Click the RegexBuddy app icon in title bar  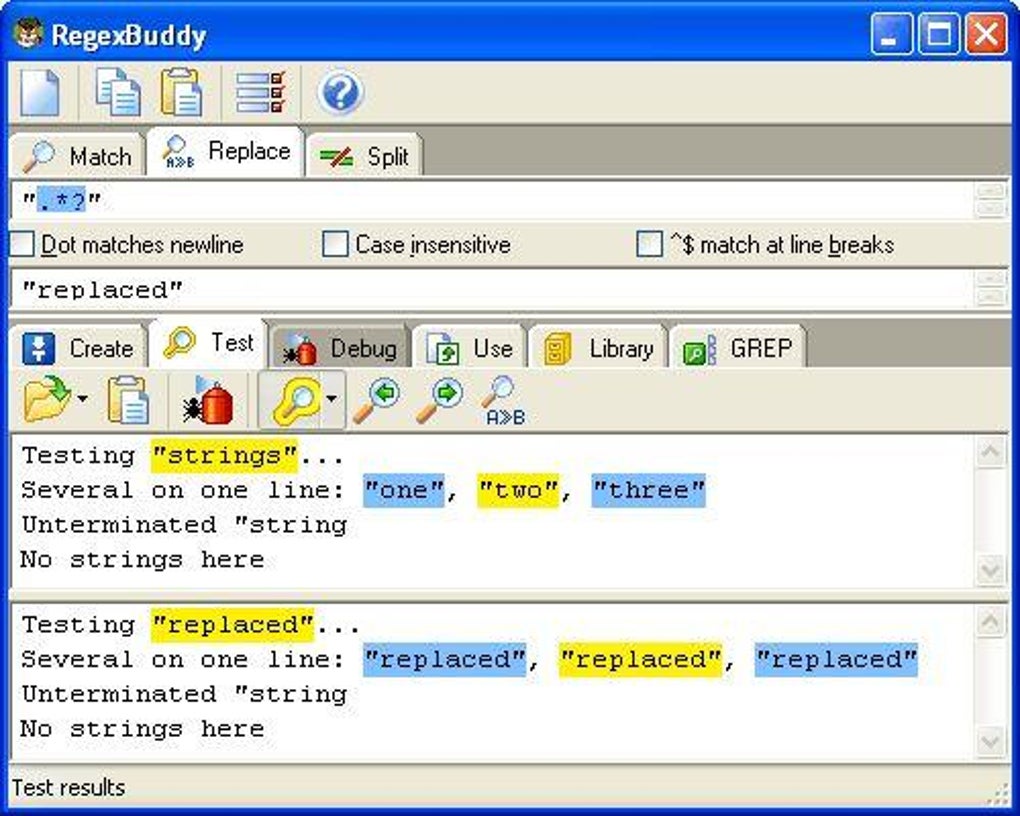(x=28, y=33)
